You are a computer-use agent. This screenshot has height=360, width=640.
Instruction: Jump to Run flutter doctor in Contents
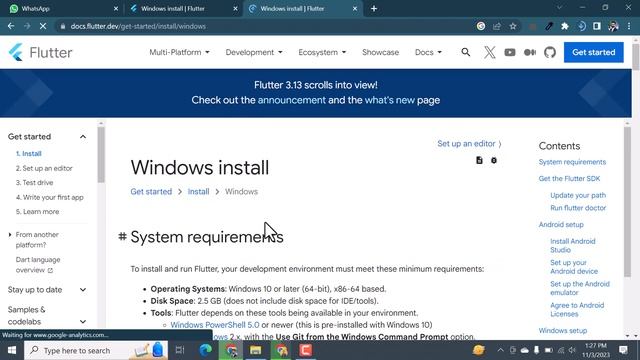pyautogui.click(x=578, y=208)
